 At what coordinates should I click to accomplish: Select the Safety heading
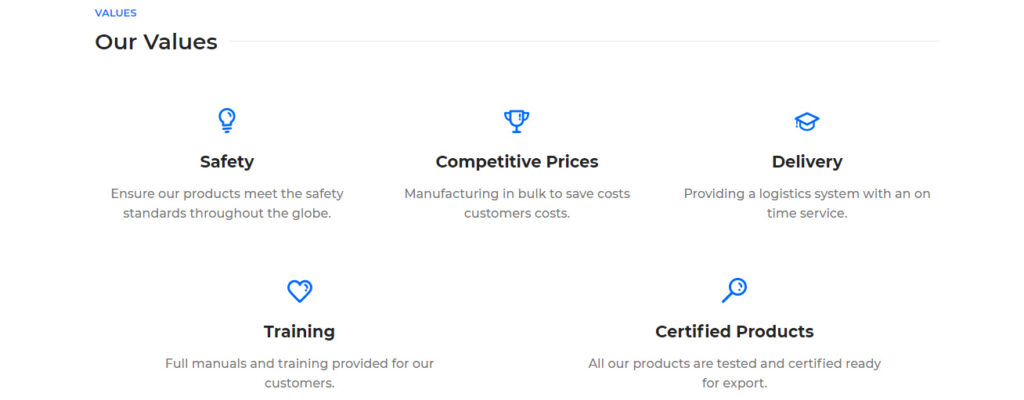click(x=227, y=161)
